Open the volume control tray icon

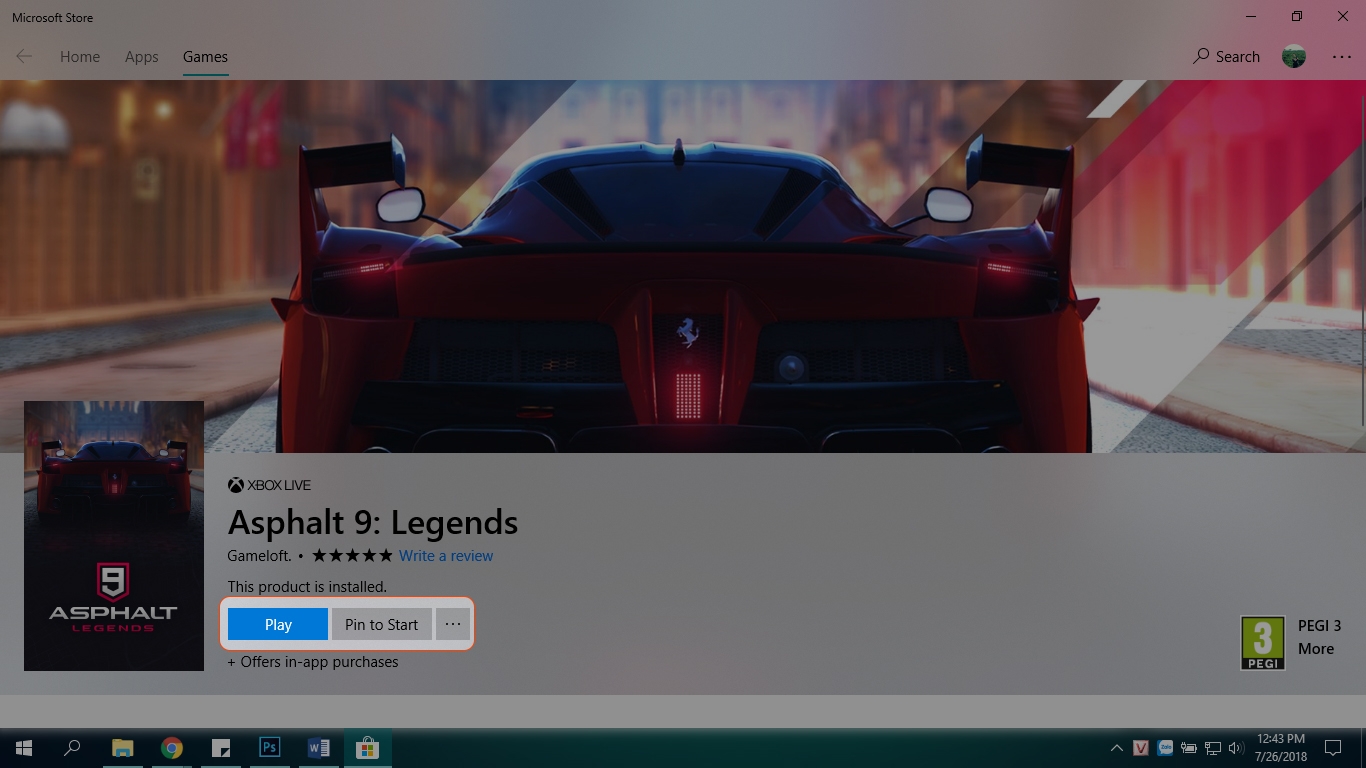click(1236, 748)
